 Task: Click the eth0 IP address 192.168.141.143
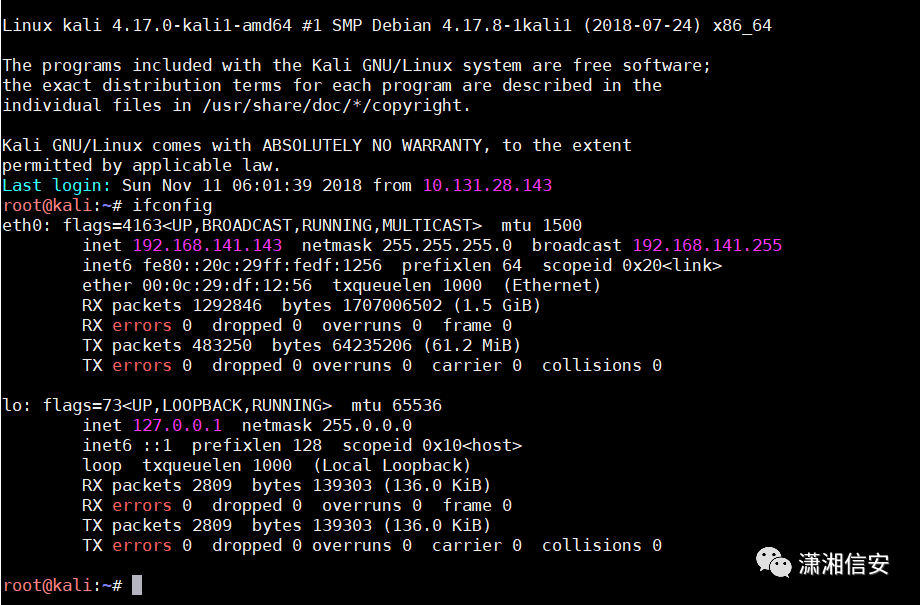207,245
